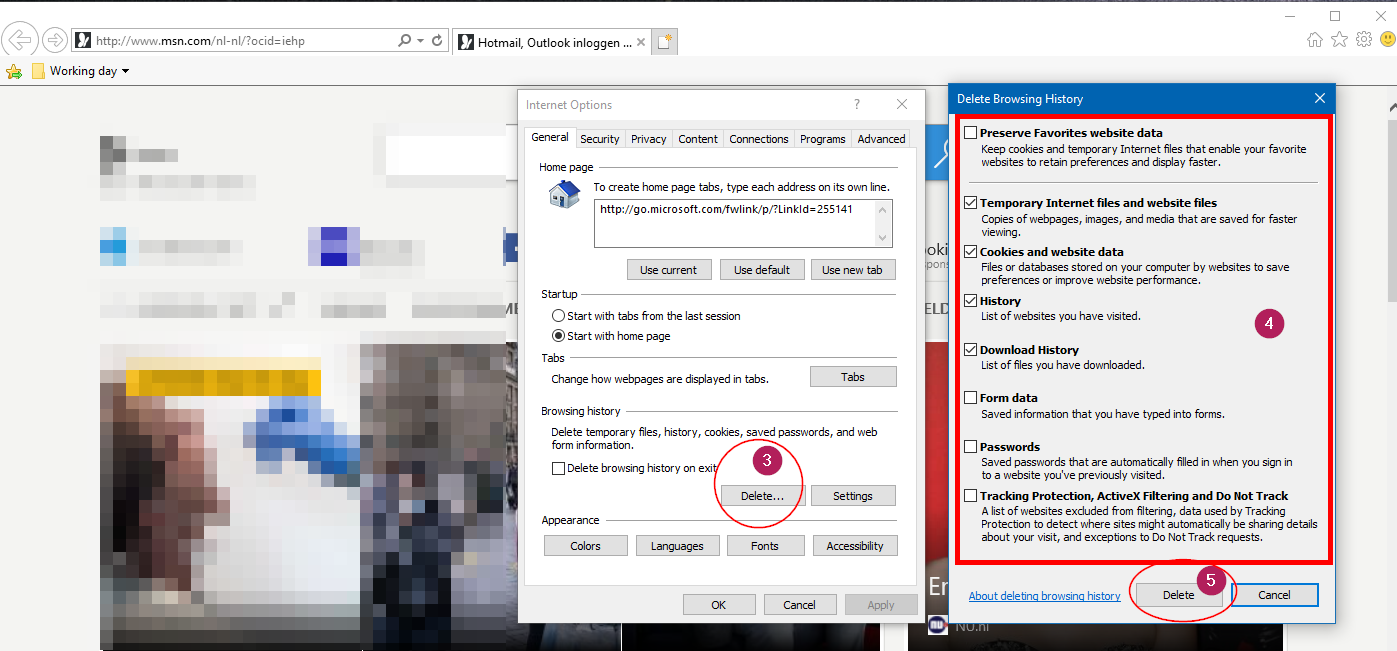Select the Hotmail, Outlook inloggen tab
This screenshot has height=651, width=1397.
pos(553,42)
